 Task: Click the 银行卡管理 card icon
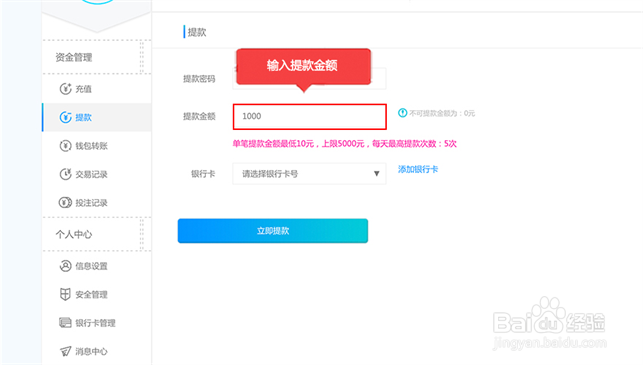[x=66, y=323]
